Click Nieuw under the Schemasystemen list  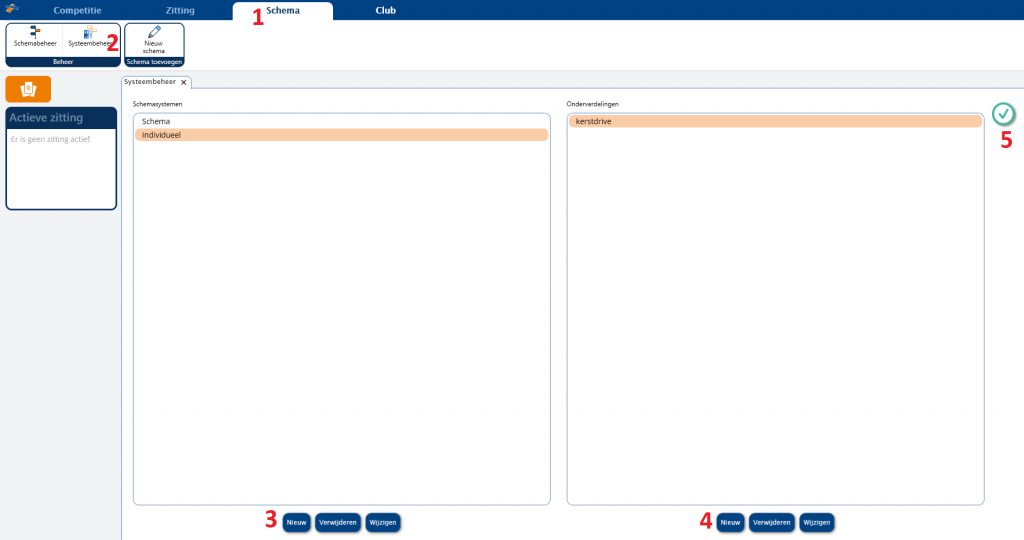click(296, 522)
